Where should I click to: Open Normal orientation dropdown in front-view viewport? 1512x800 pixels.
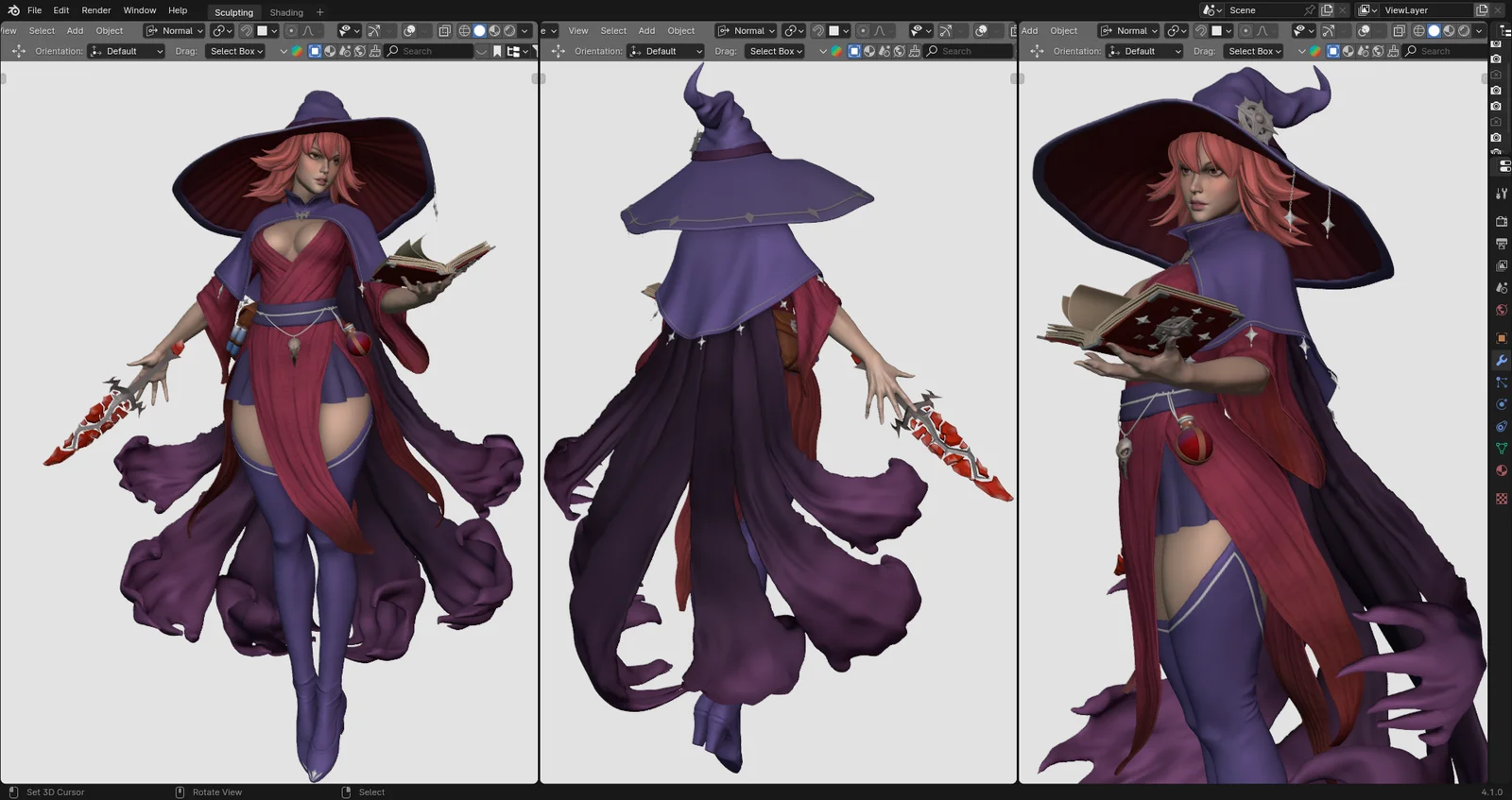click(175, 30)
